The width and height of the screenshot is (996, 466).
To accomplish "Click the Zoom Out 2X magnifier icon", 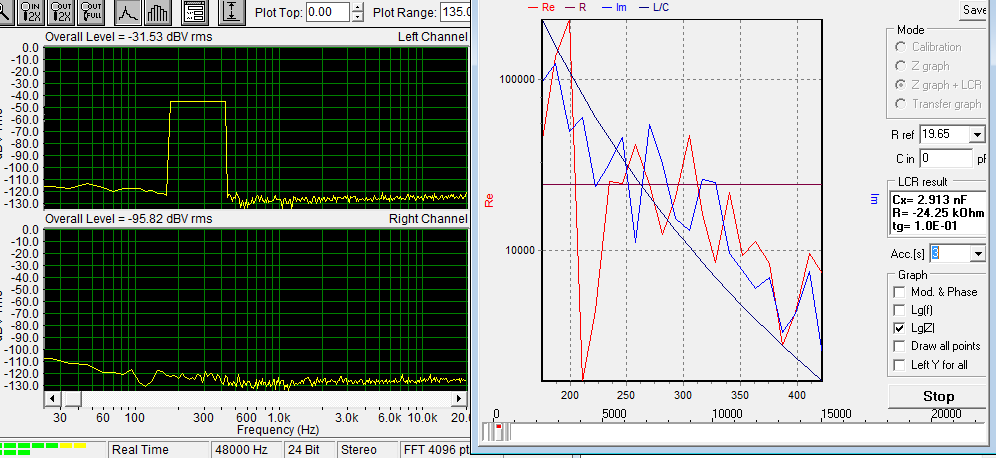I will pyautogui.click(x=59, y=12).
